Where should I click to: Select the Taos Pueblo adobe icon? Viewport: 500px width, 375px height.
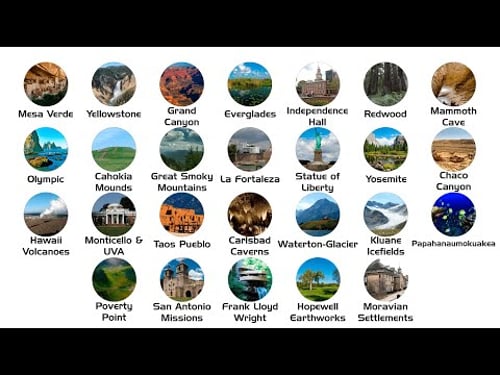(x=182, y=214)
